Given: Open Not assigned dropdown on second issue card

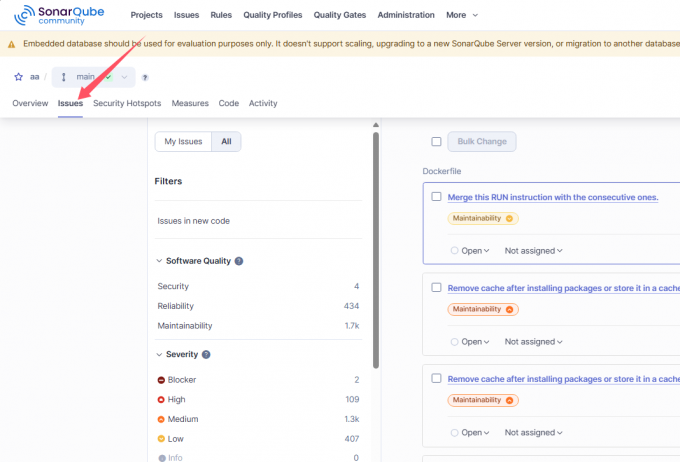Looking at the screenshot, I should tap(533, 342).
